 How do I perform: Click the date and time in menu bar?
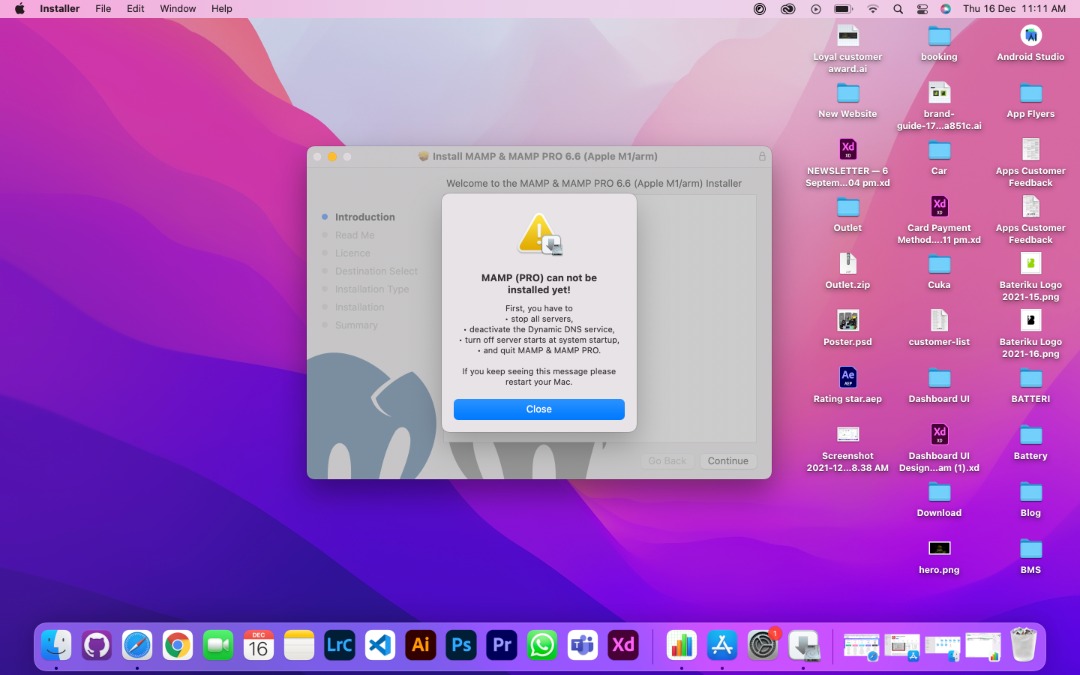(x=1014, y=9)
